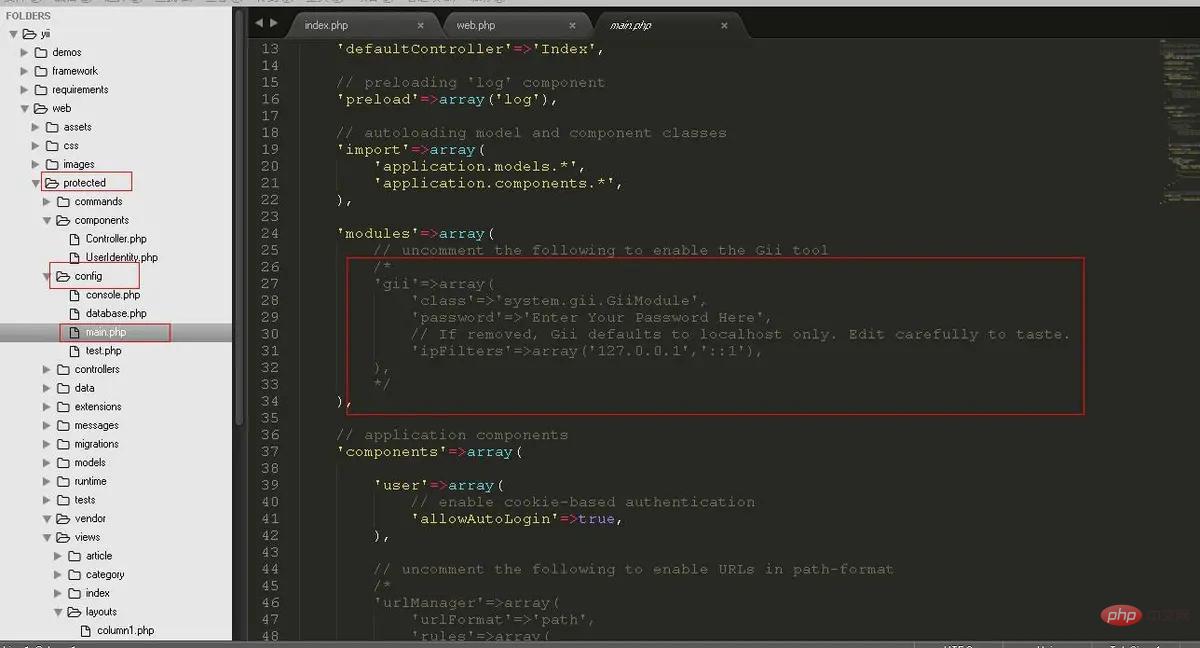Click the forward navigation arrow near the tab bar
This screenshot has width=1200, height=648.
point(274,23)
